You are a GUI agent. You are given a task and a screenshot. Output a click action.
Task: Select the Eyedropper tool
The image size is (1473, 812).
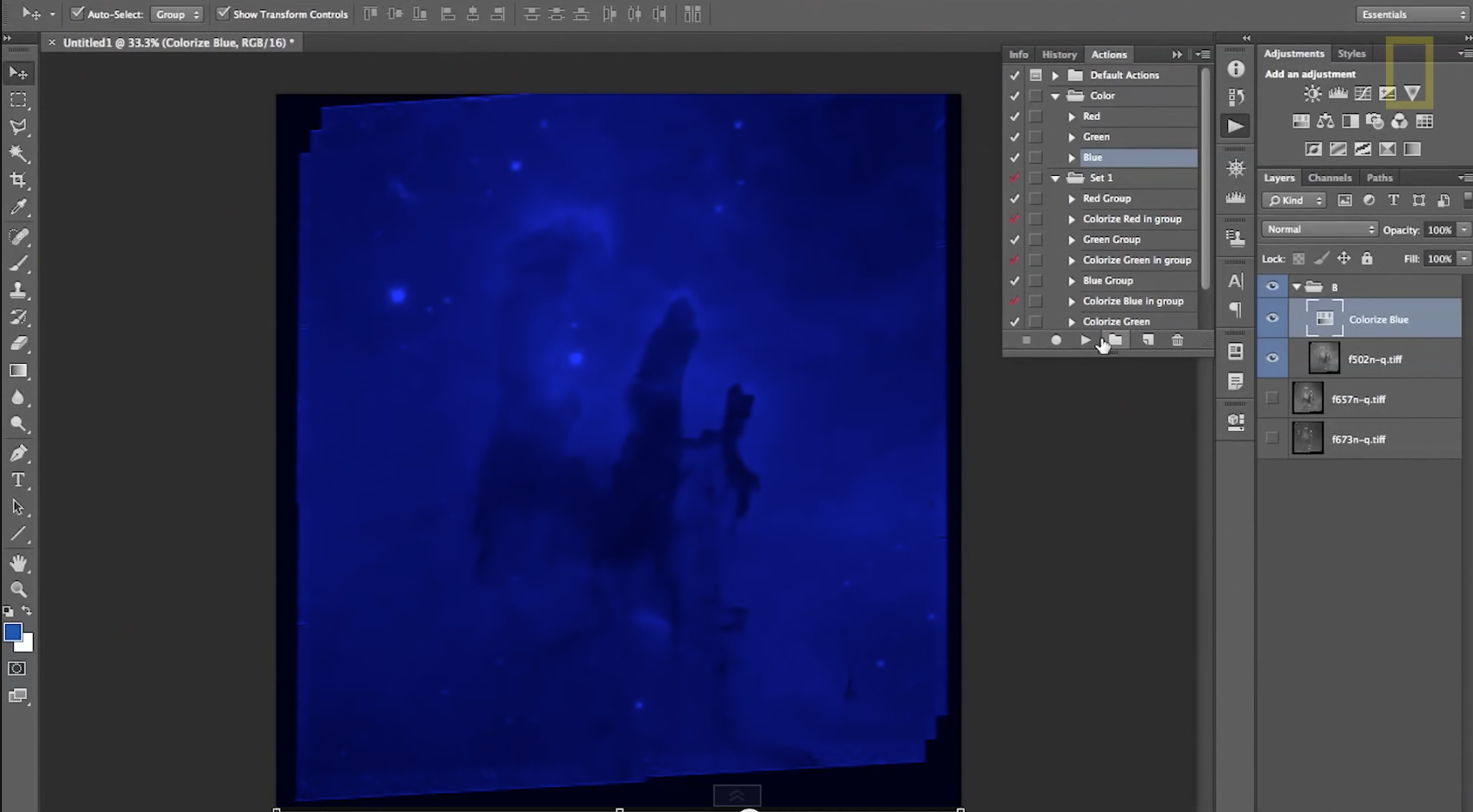click(18, 207)
